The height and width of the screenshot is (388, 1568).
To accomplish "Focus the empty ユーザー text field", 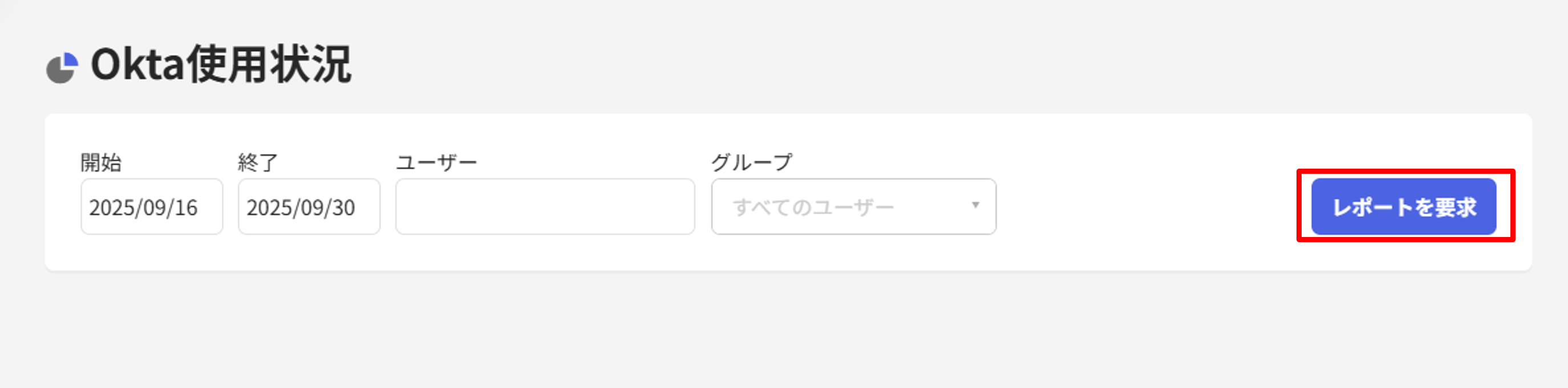I will [x=545, y=207].
